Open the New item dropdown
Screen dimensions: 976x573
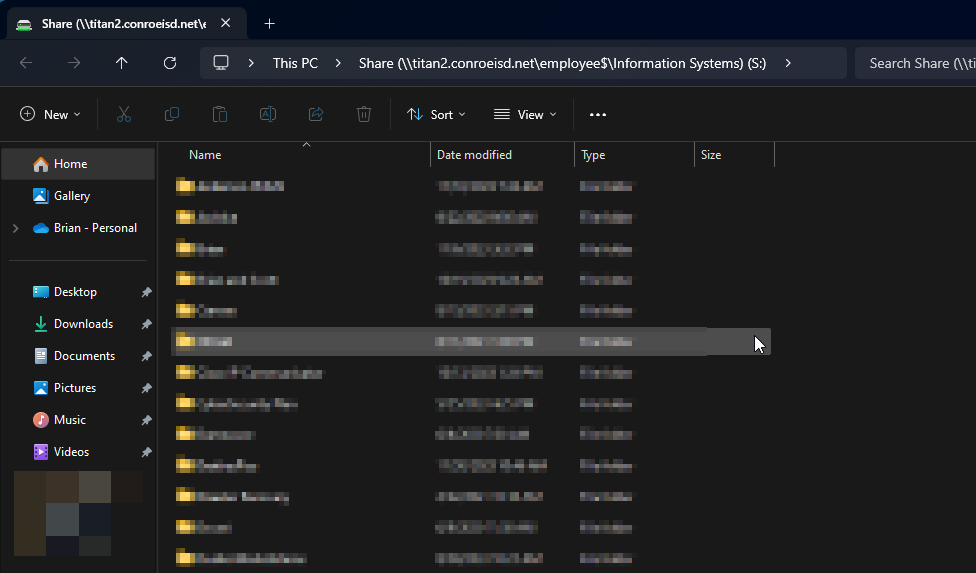pyautogui.click(x=51, y=115)
